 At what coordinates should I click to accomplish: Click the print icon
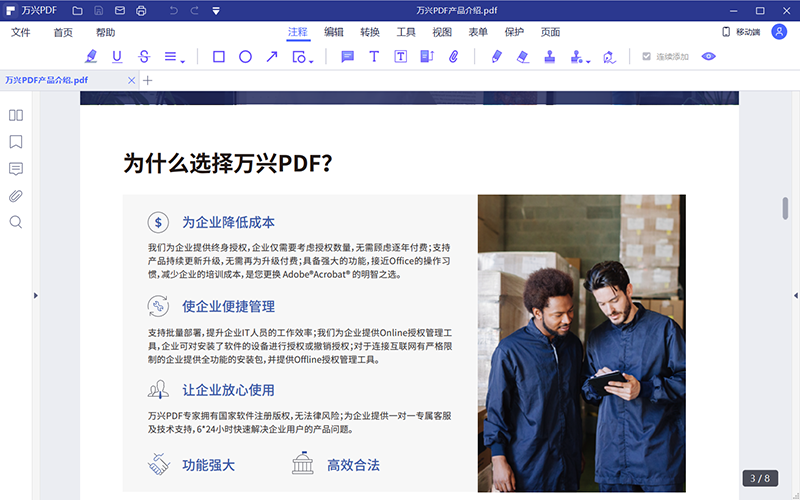coord(141,10)
